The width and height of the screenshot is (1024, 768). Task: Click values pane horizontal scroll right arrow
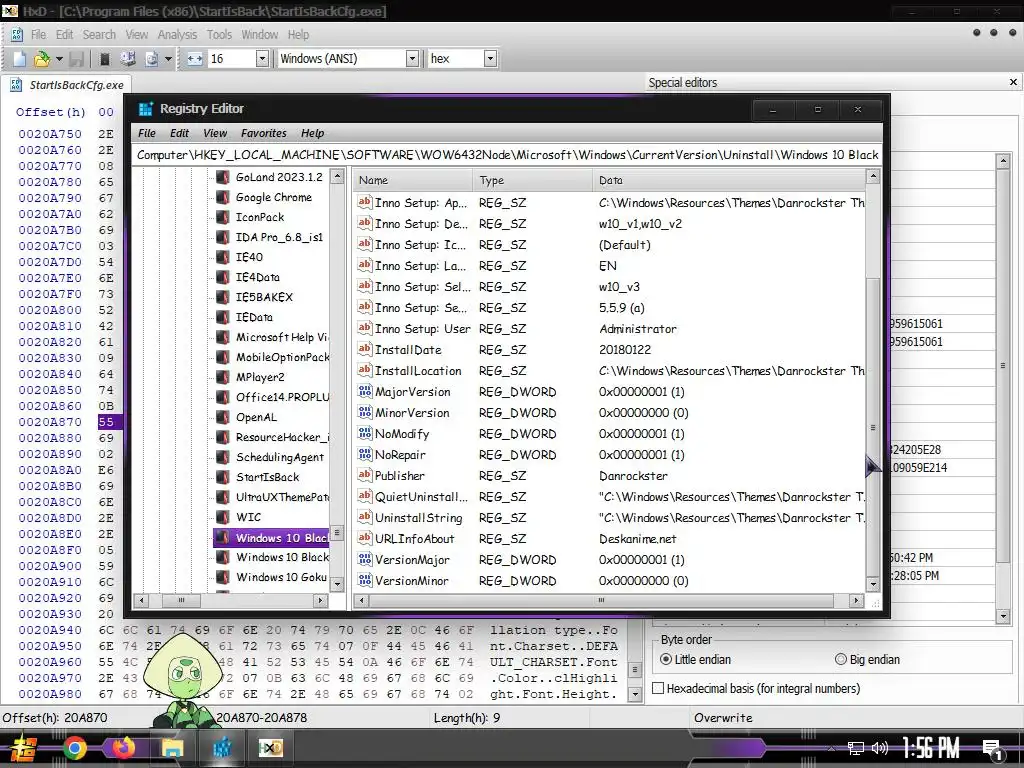856,600
